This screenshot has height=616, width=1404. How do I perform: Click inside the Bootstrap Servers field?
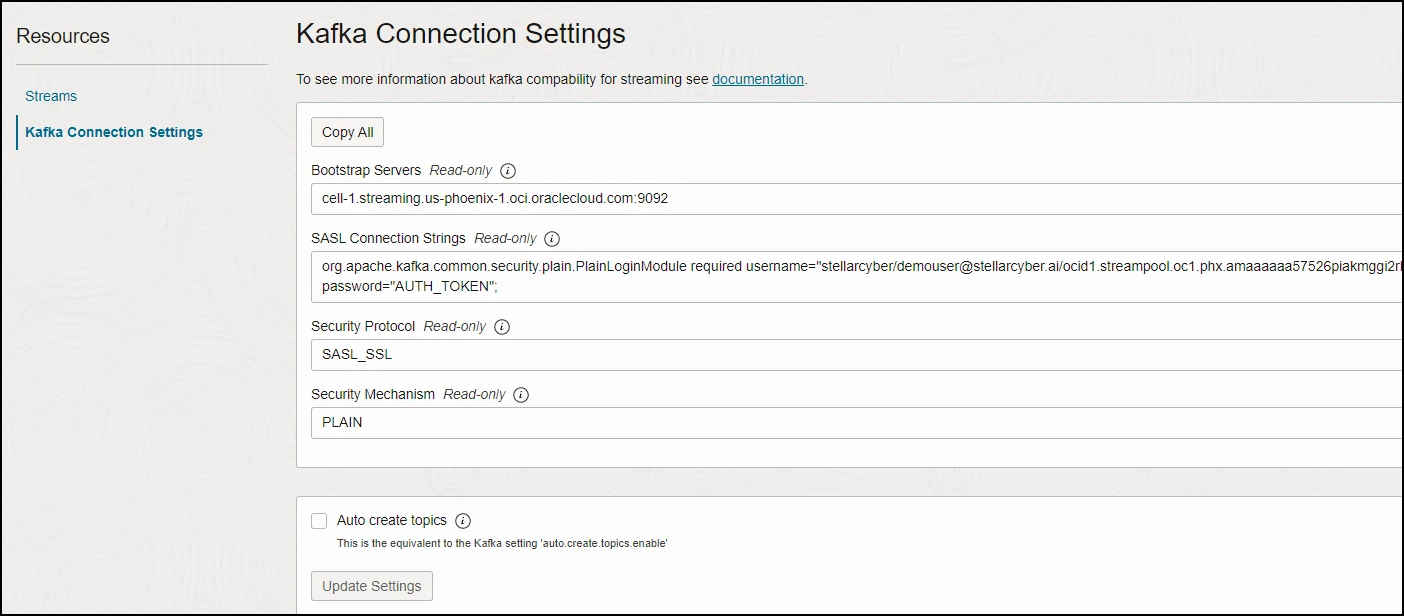pyautogui.click(x=850, y=198)
